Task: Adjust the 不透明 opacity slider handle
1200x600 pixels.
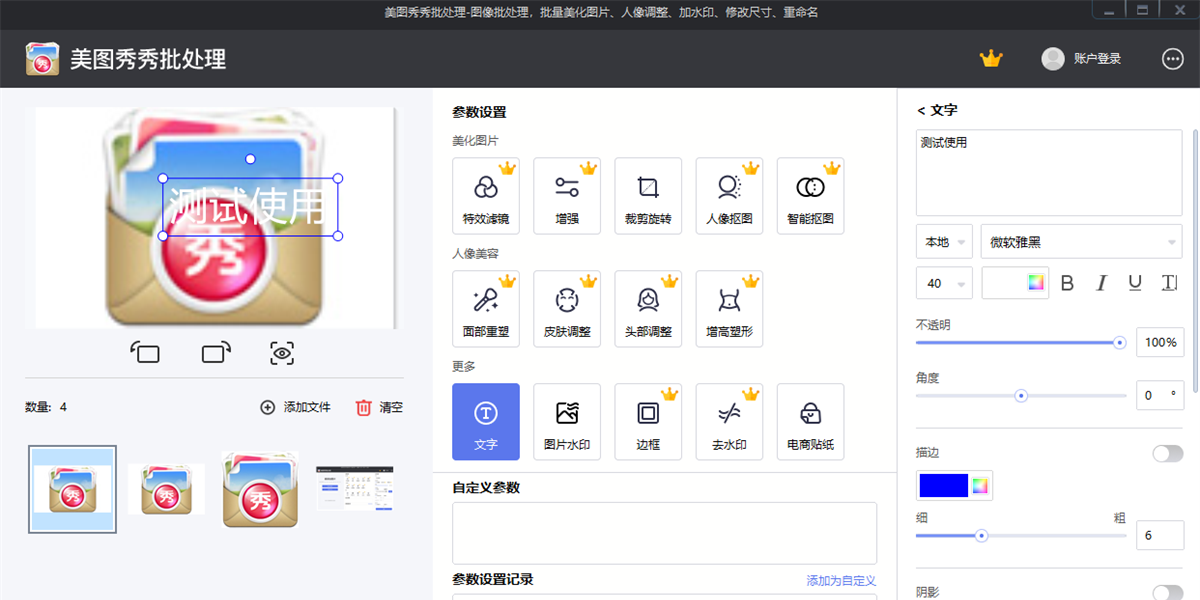Action: coord(1120,342)
